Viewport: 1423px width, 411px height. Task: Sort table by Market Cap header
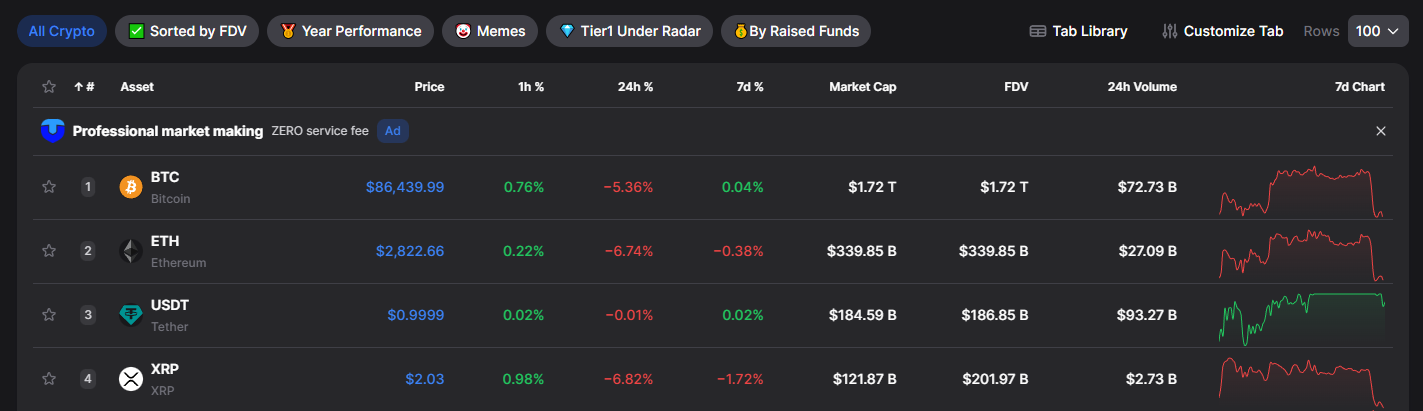point(862,87)
